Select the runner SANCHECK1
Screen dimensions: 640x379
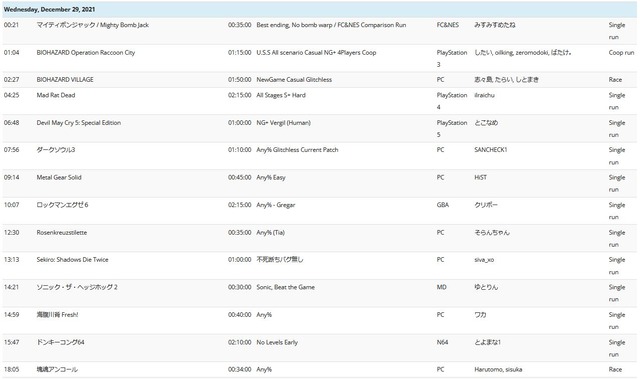491,150
